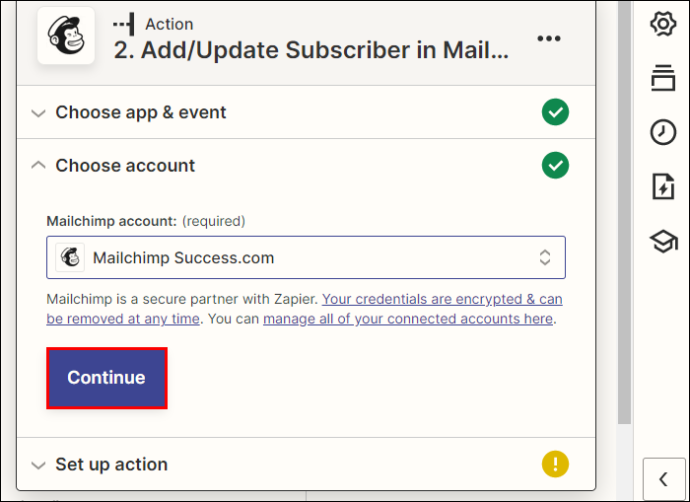This screenshot has width=690, height=502.
Task: Open 'Your credentials are encrypted' link
Action: pos(304,309)
